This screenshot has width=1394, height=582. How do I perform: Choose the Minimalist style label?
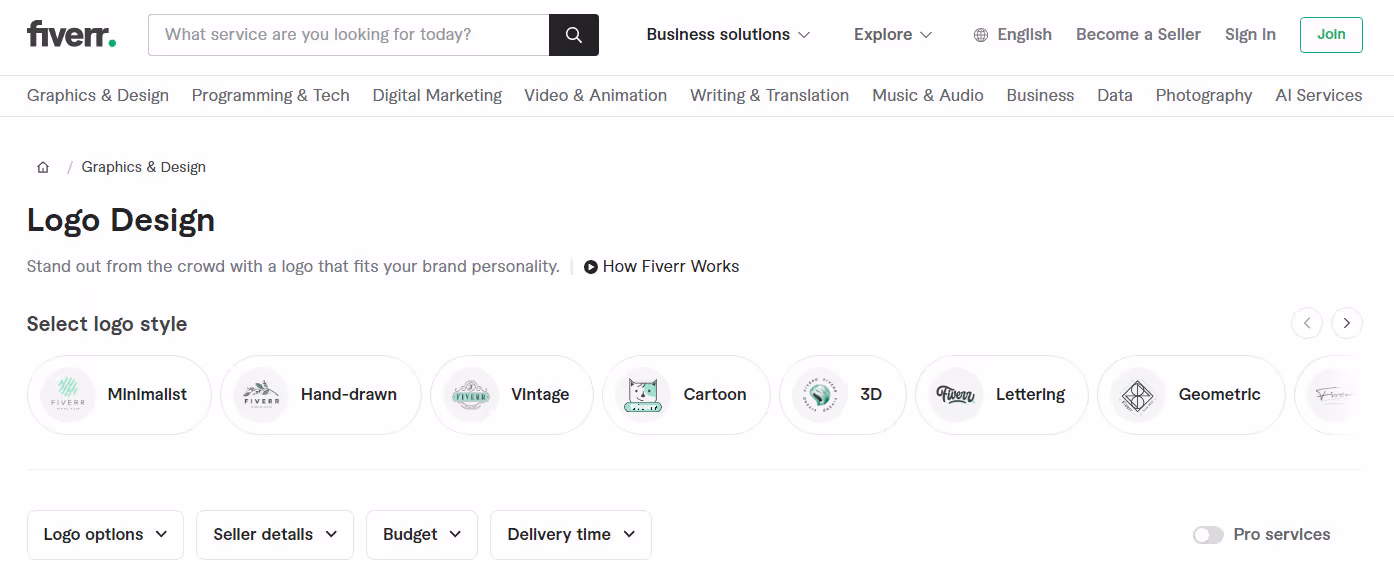tap(147, 395)
